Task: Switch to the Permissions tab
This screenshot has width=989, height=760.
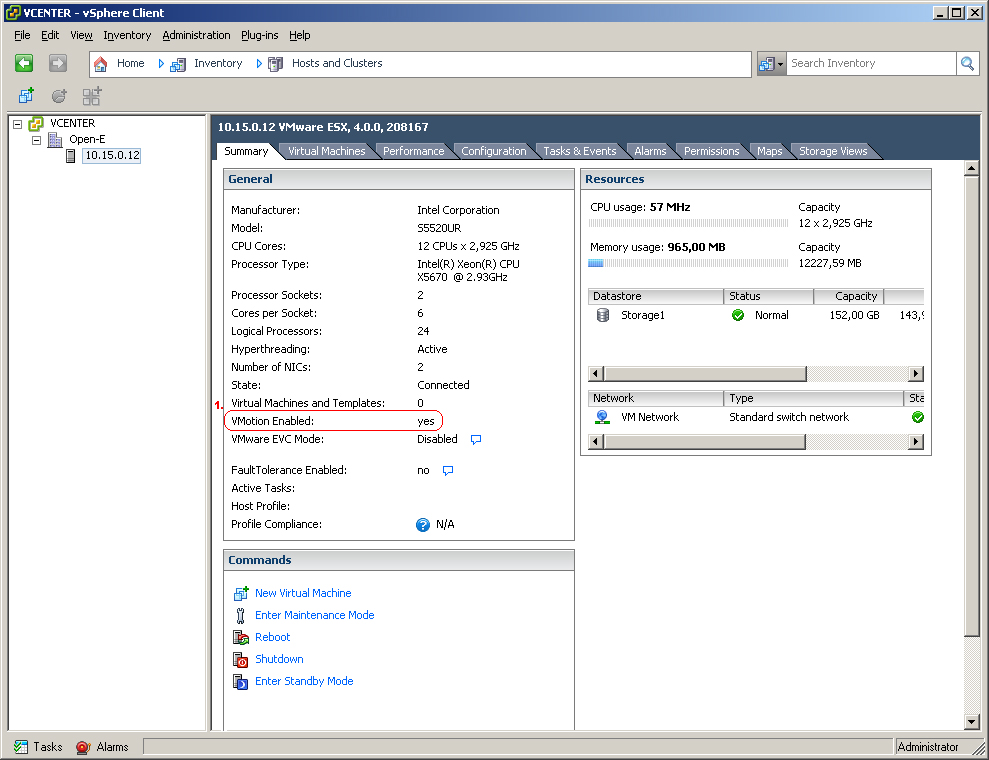Action: tap(711, 151)
